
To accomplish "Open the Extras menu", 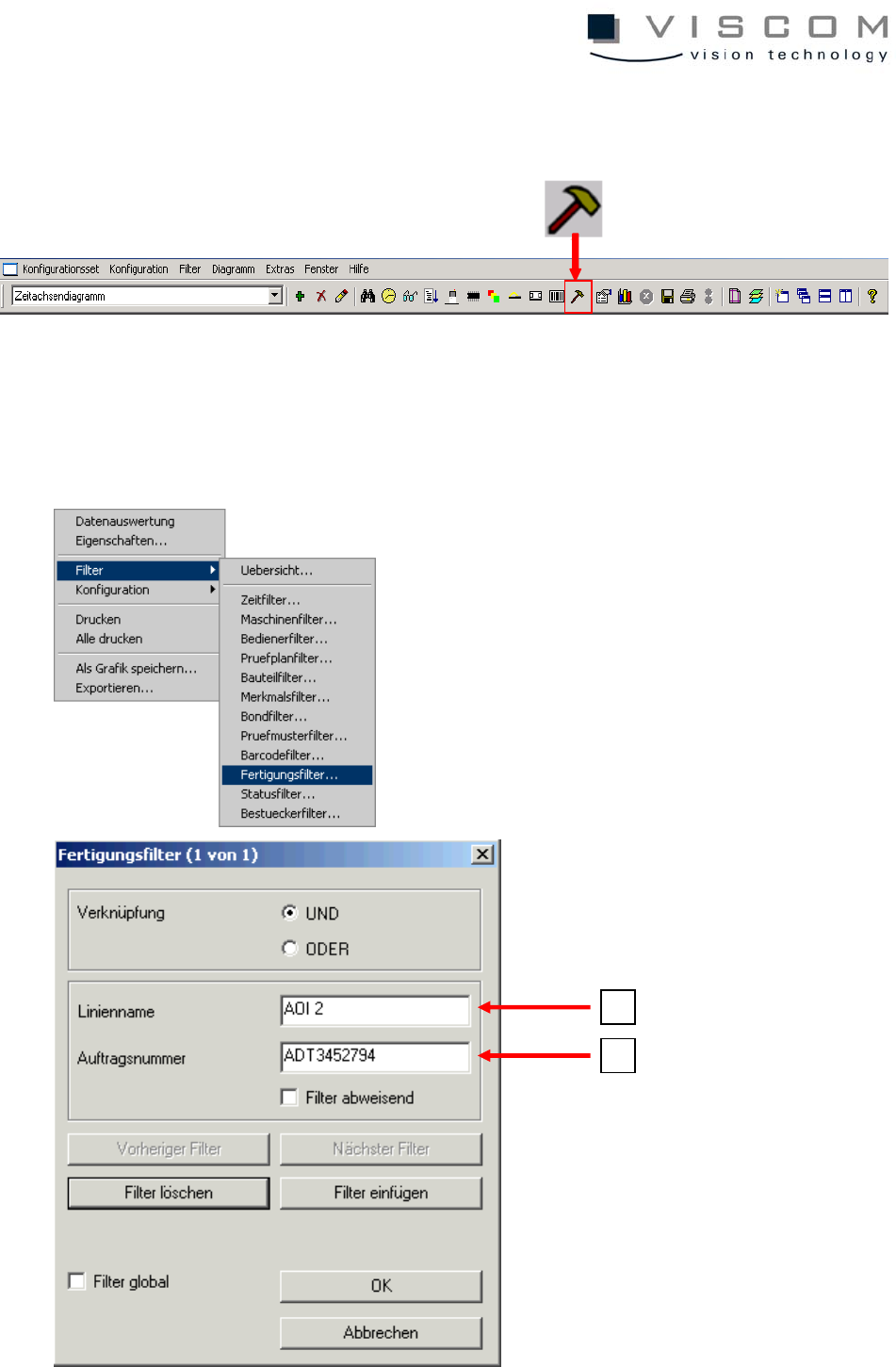I will [280, 269].
